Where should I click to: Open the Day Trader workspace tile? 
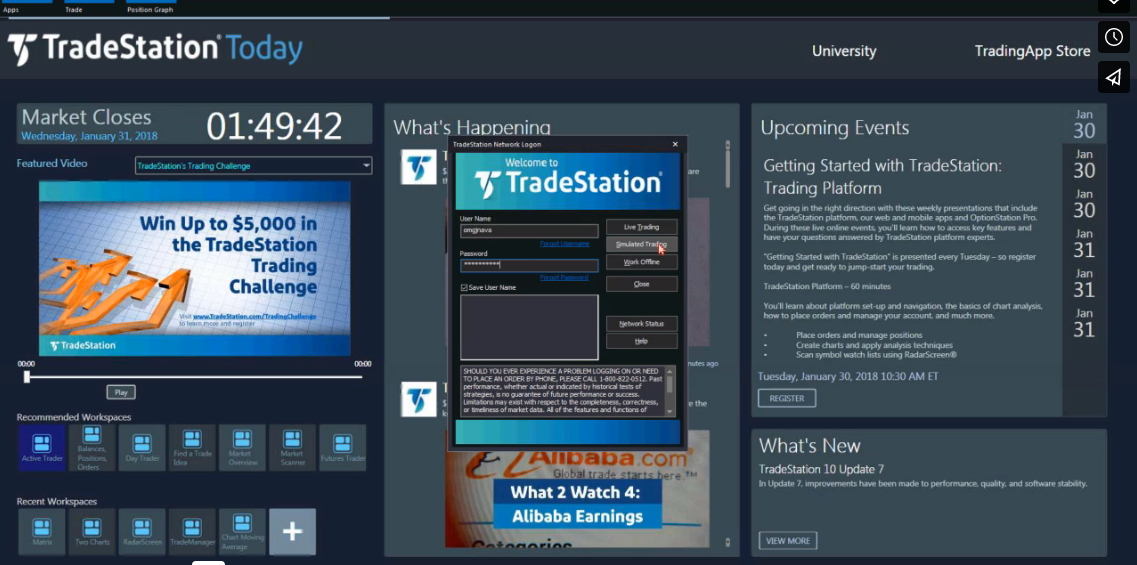coord(142,448)
